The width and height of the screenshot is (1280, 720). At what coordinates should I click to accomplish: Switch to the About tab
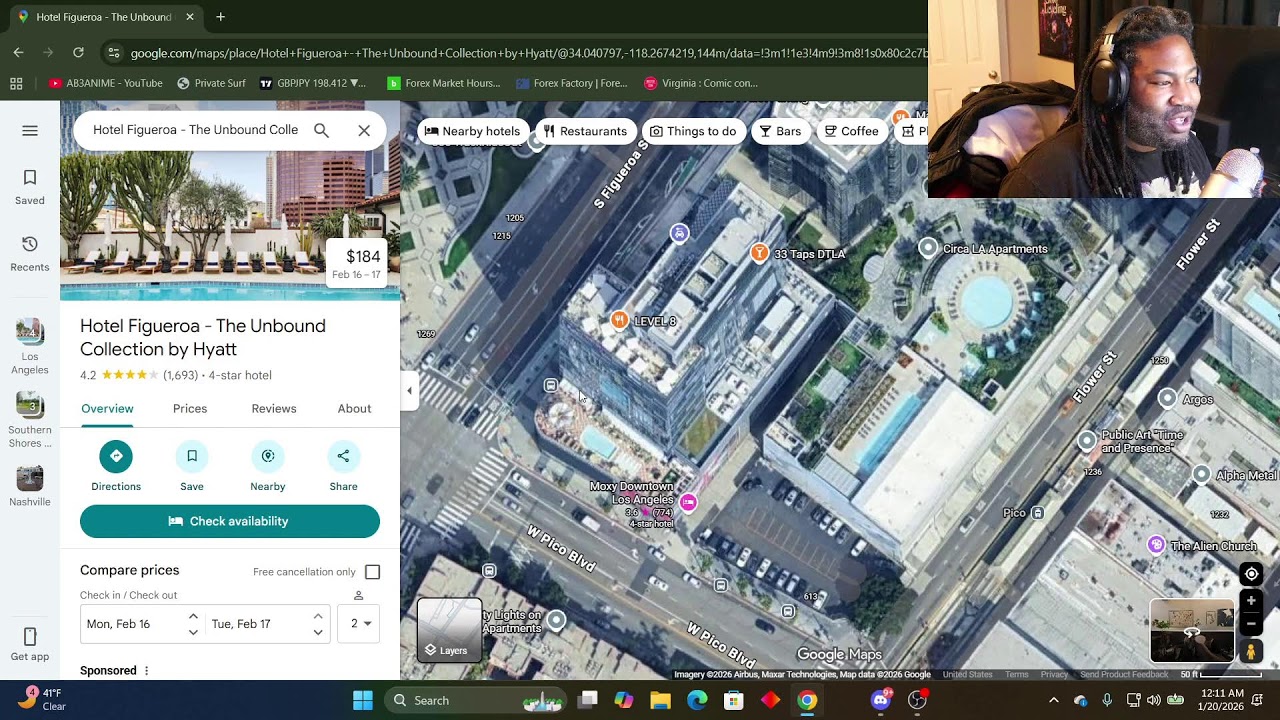tap(354, 408)
